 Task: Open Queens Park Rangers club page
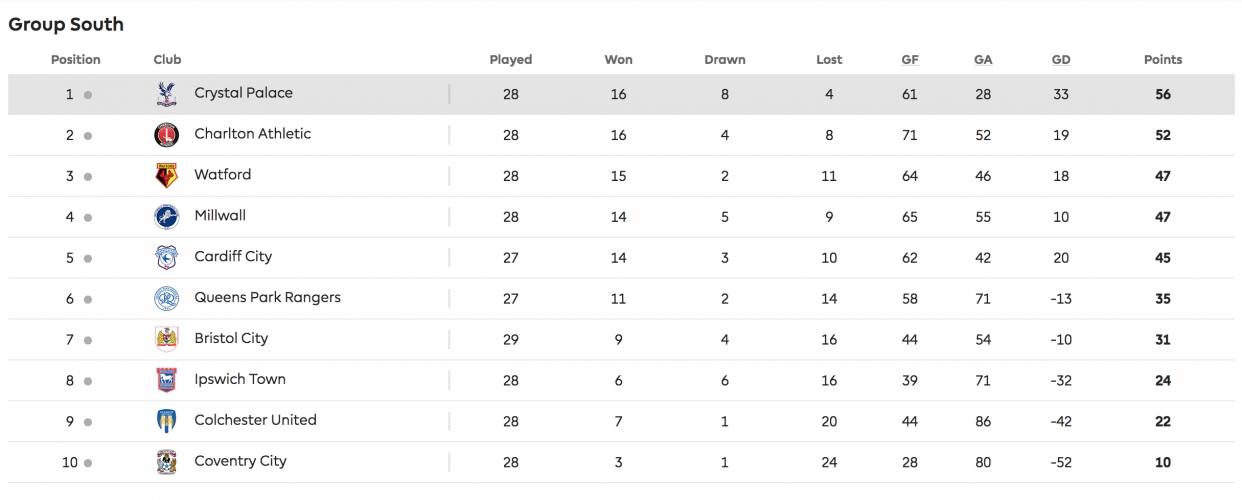[267, 297]
